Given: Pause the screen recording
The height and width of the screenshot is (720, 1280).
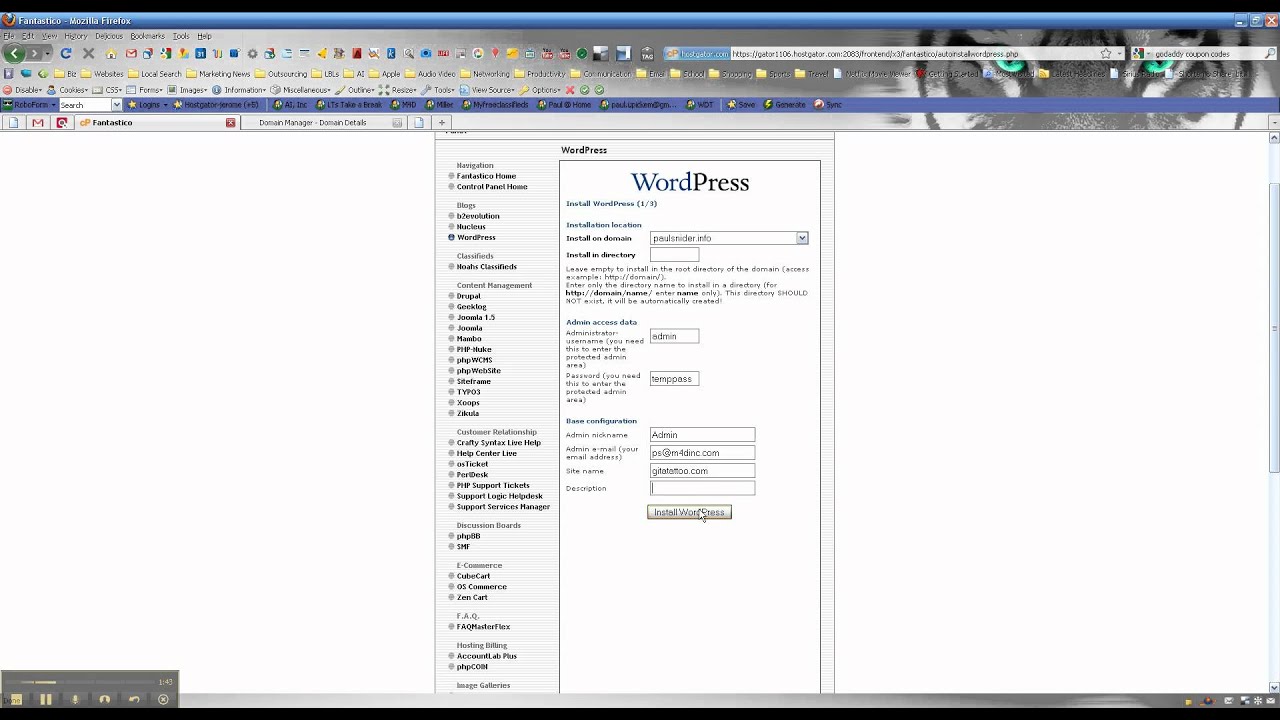Looking at the screenshot, I should coord(46,699).
